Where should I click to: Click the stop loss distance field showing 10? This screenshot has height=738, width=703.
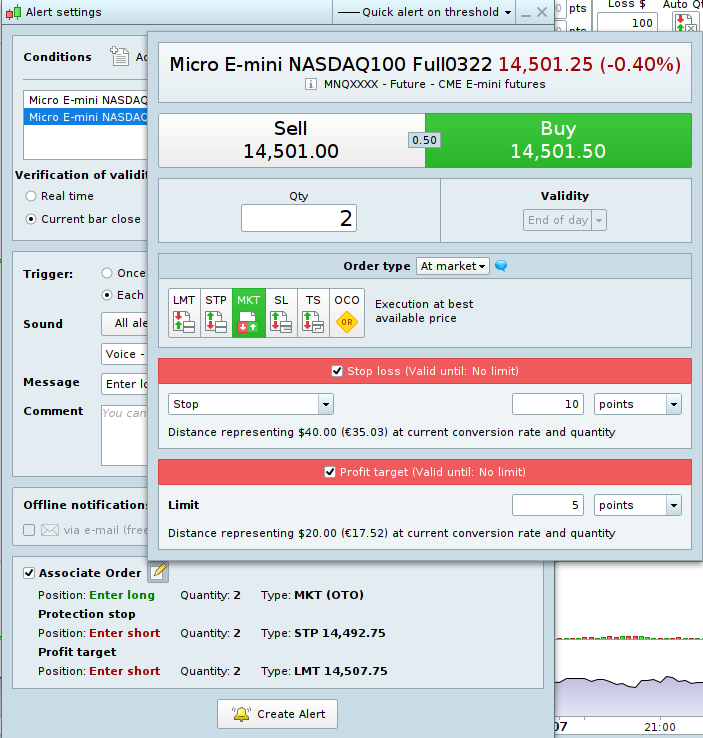548,404
